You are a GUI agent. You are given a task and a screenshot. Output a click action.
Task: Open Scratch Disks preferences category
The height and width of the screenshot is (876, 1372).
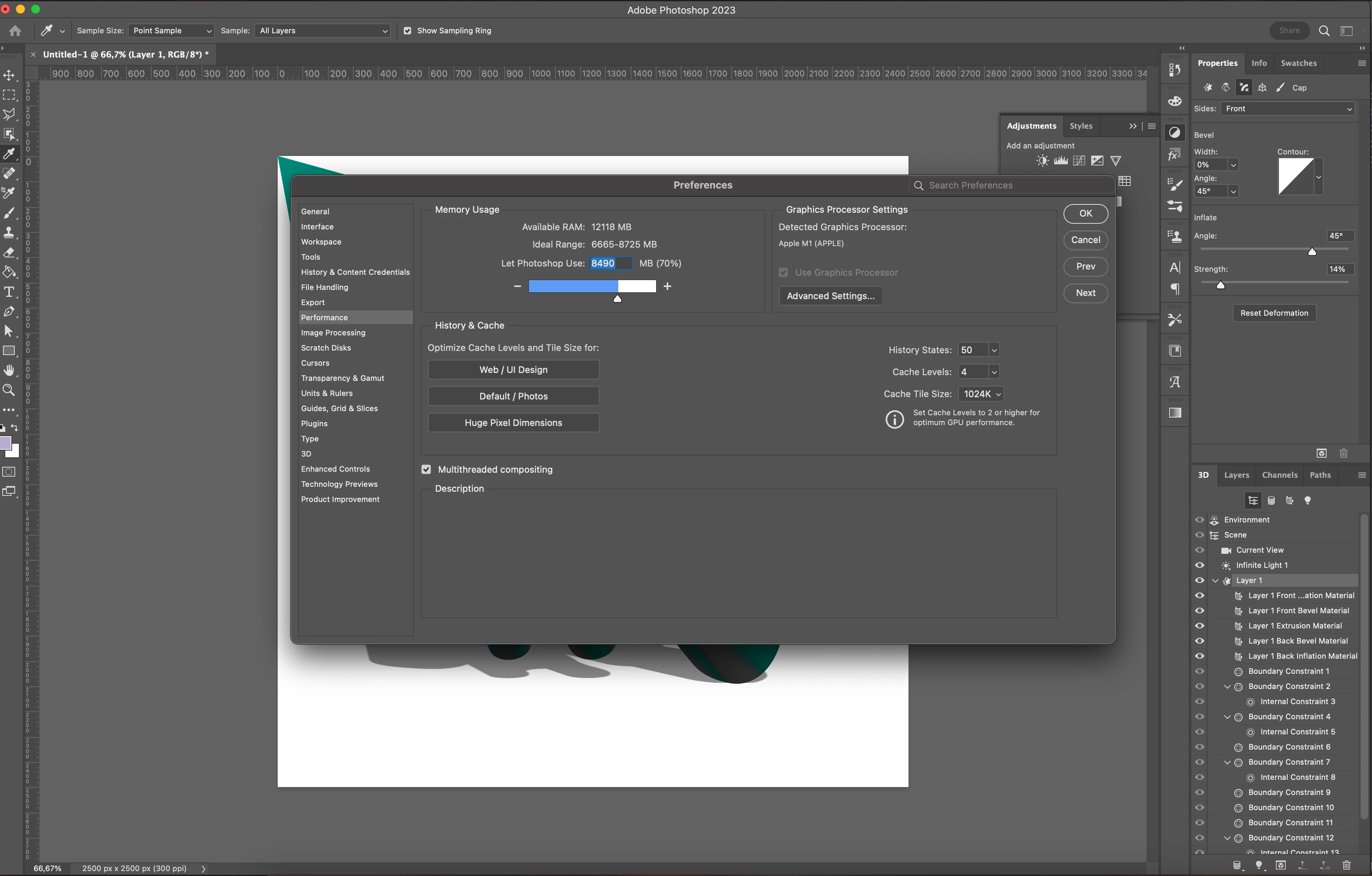click(x=326, y=348)
